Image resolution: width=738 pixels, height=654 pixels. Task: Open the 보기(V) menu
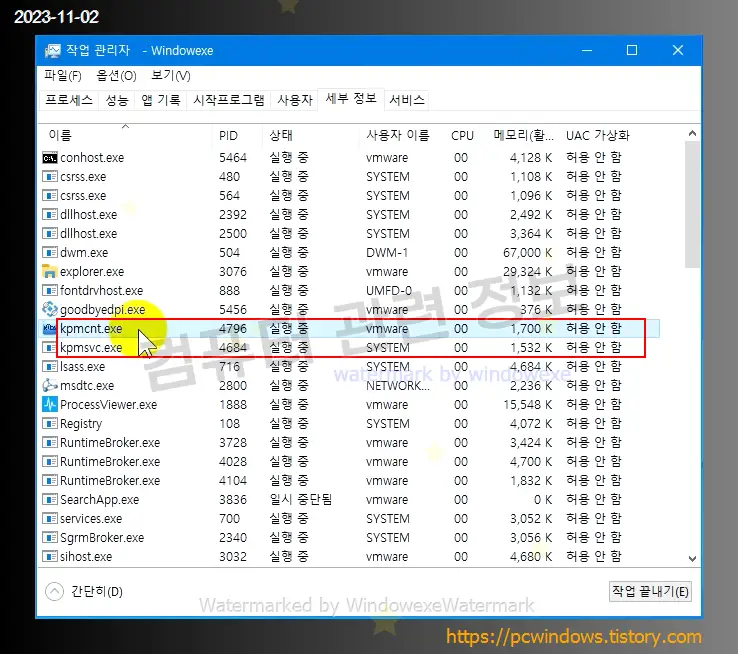[x=170, y=76]
